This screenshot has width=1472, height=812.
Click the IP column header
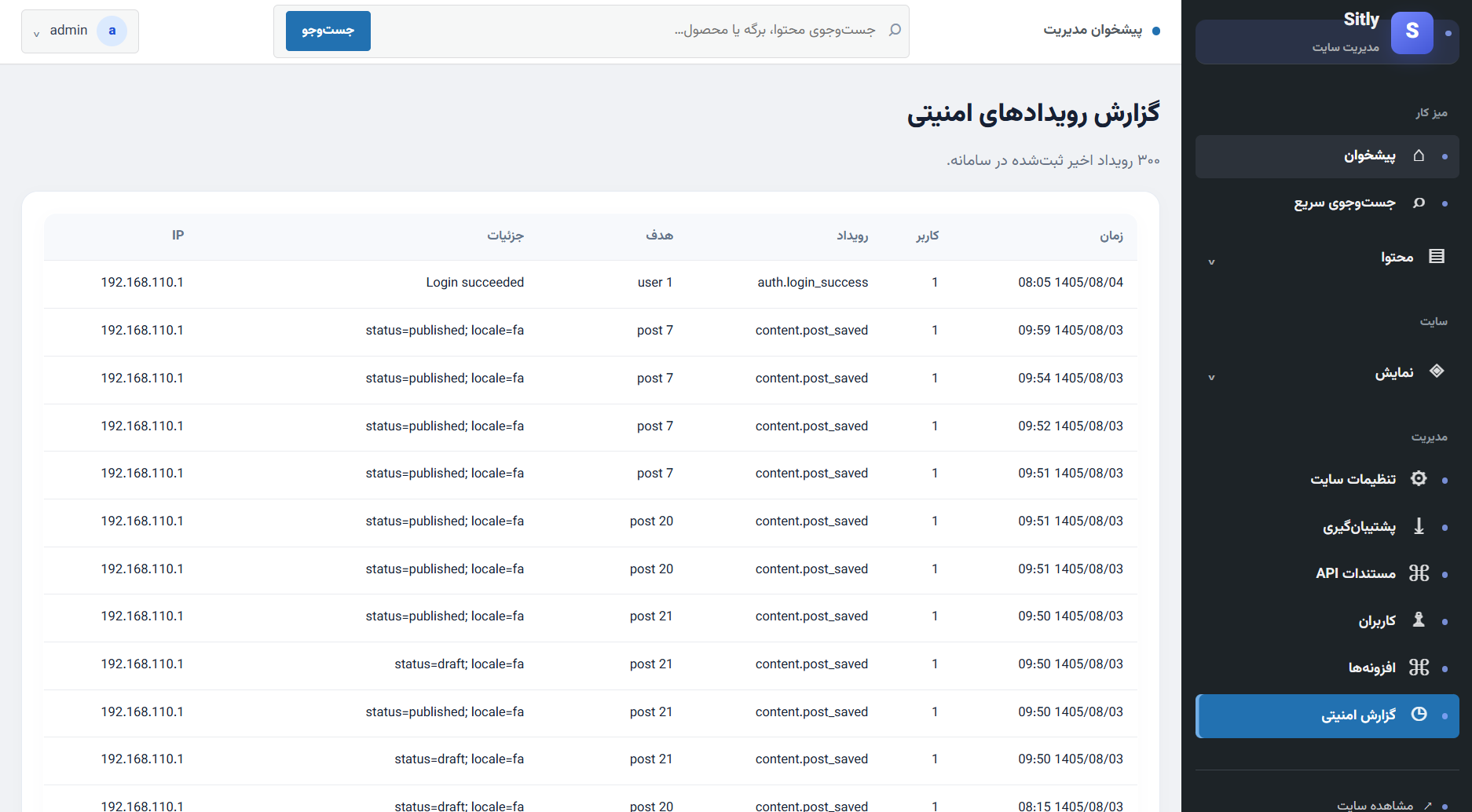coord(178,235)
